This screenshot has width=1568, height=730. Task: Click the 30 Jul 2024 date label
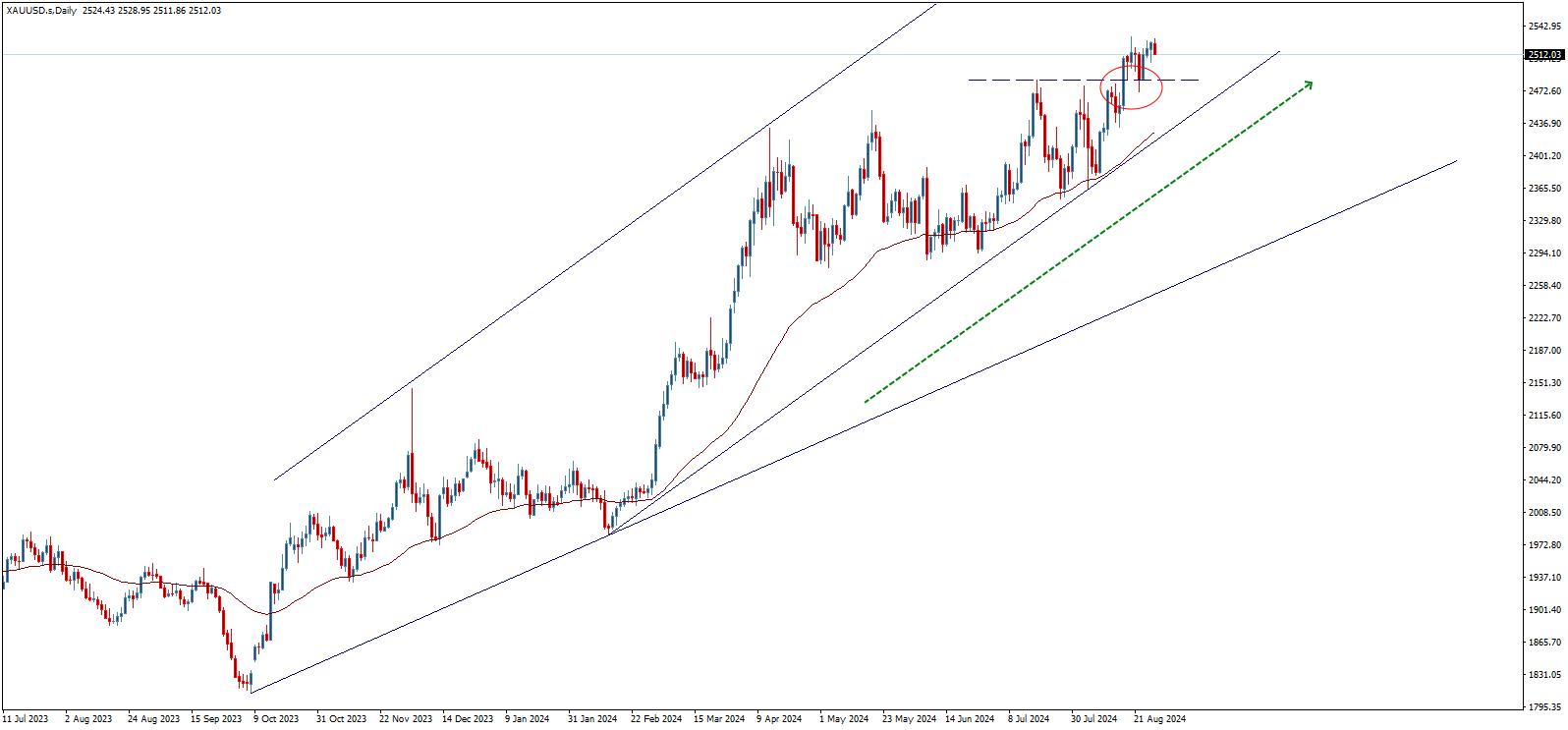coord(1093,719)
